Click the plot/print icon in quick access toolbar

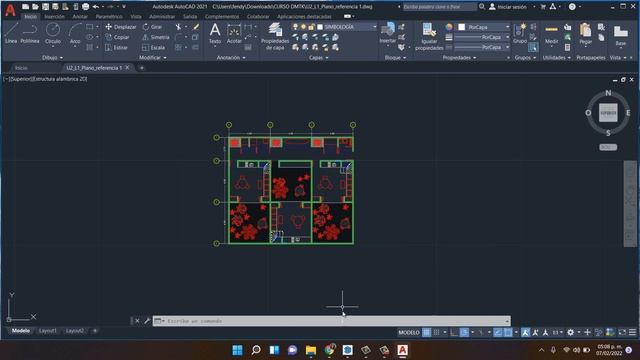point(85,7)
